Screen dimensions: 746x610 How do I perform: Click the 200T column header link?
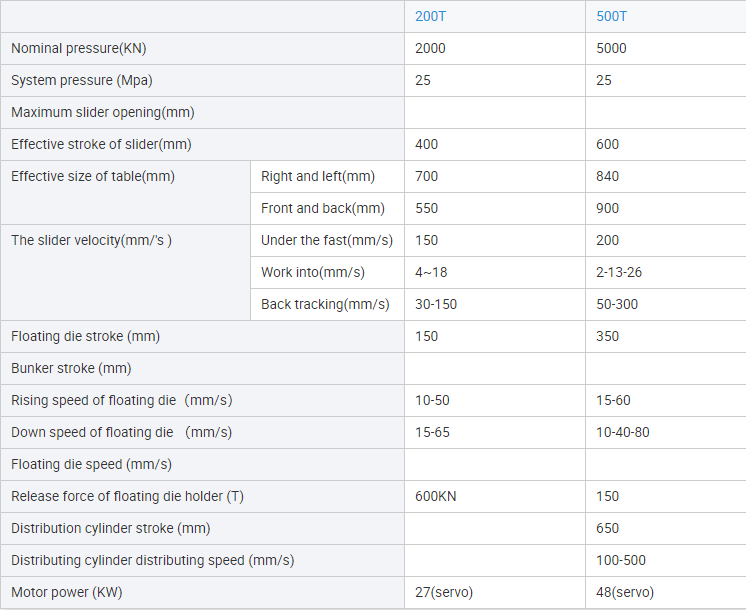click(430, 17)
